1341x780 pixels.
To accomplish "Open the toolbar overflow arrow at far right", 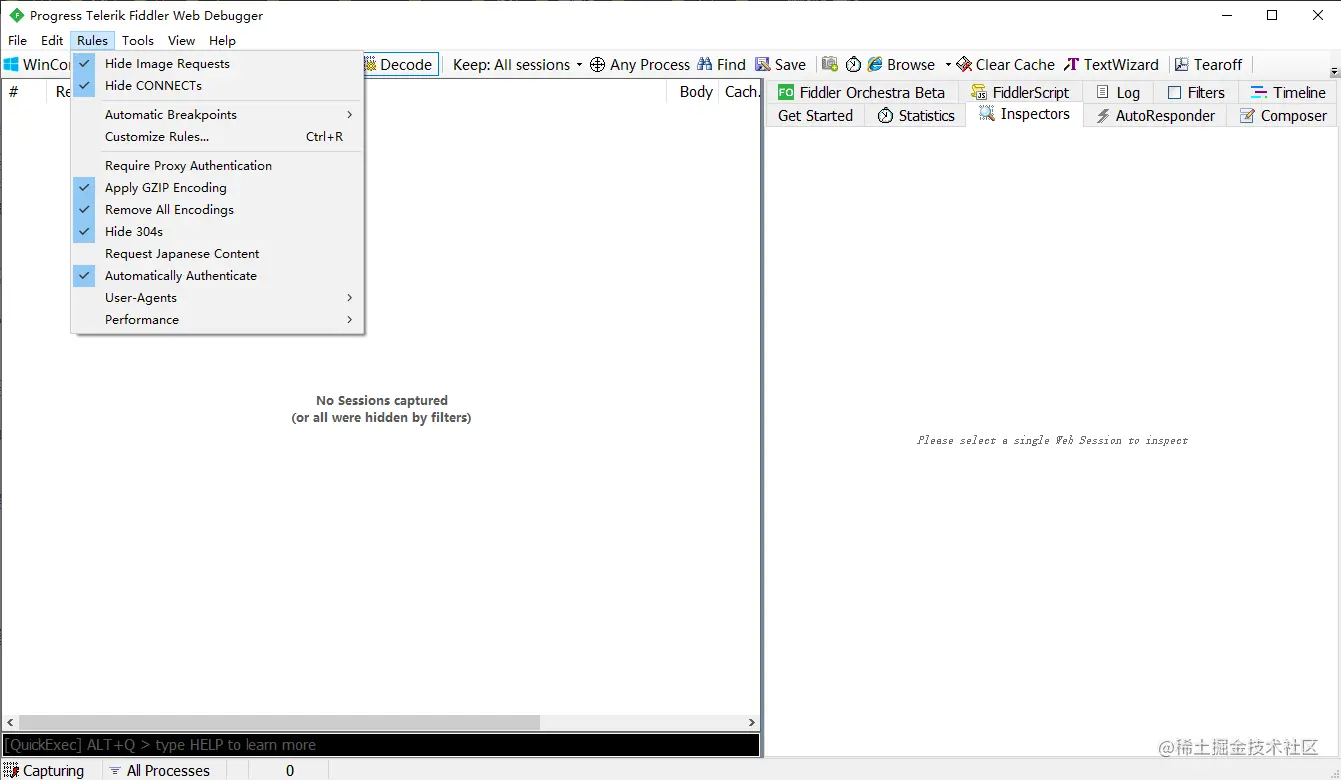I will (x=1334, y=72).
